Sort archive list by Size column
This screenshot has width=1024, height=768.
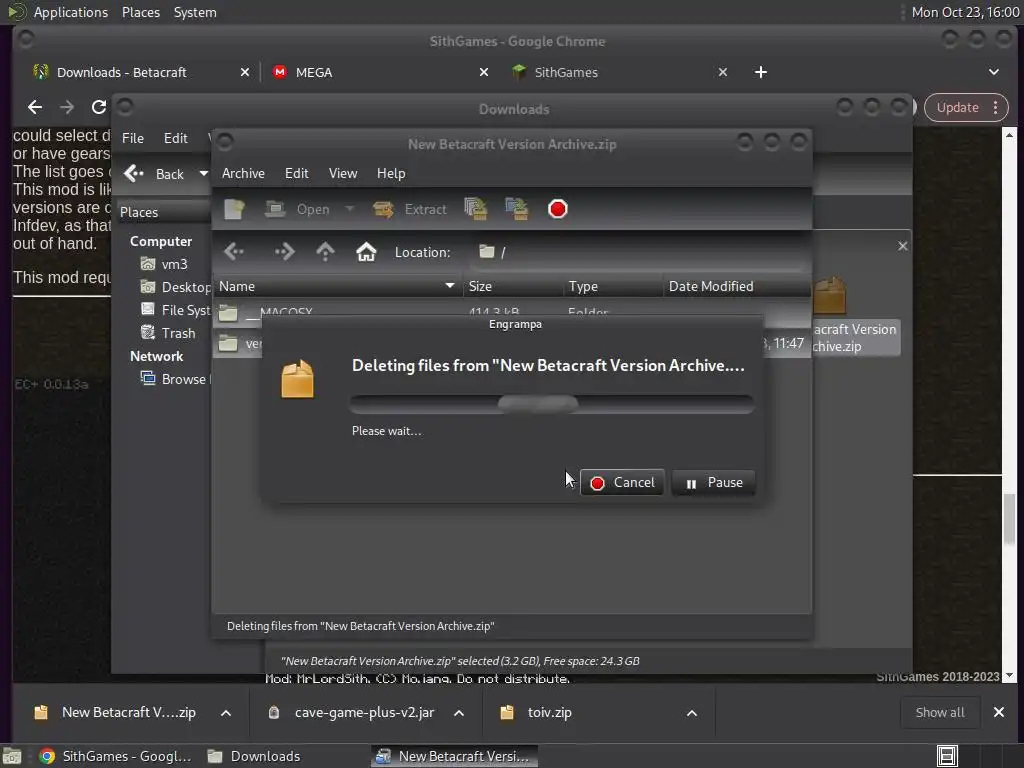(513, 286)
